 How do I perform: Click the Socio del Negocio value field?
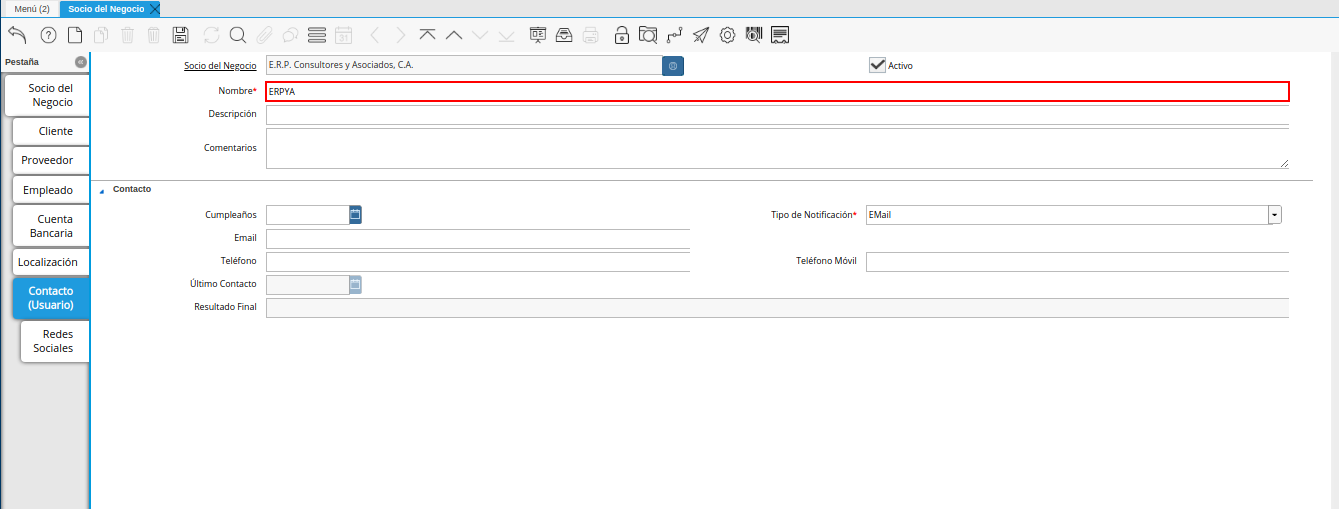click(463, 65)
